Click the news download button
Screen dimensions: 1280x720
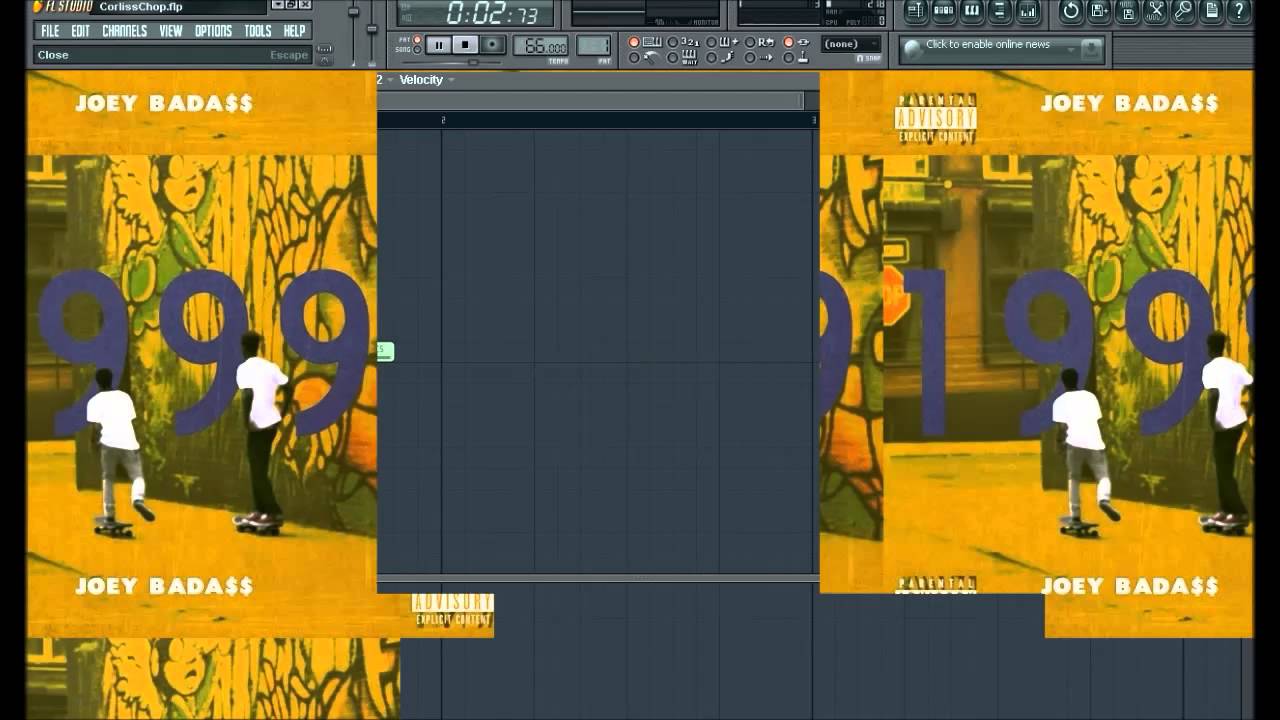pos(1091,49)
